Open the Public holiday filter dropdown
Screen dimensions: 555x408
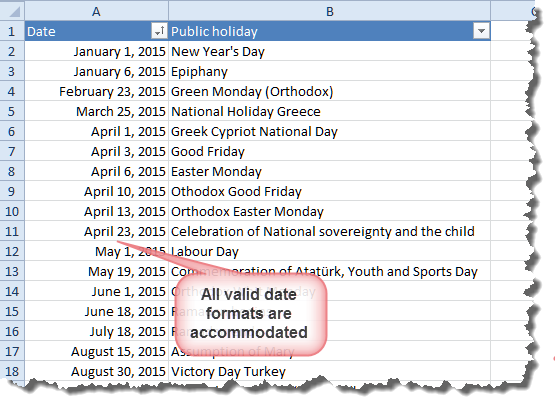point(481,31)
